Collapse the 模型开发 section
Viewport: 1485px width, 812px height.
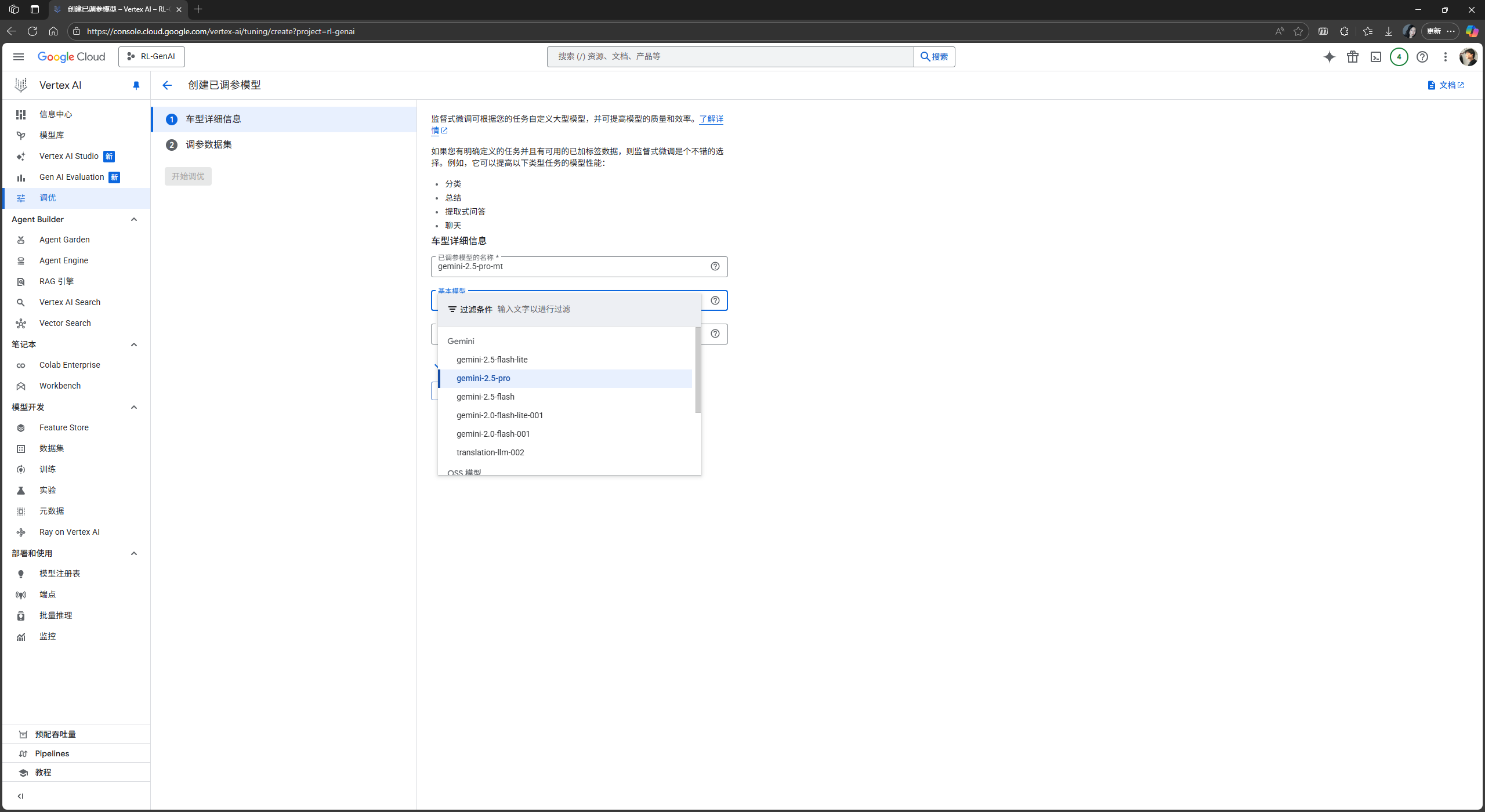(134, 407)
